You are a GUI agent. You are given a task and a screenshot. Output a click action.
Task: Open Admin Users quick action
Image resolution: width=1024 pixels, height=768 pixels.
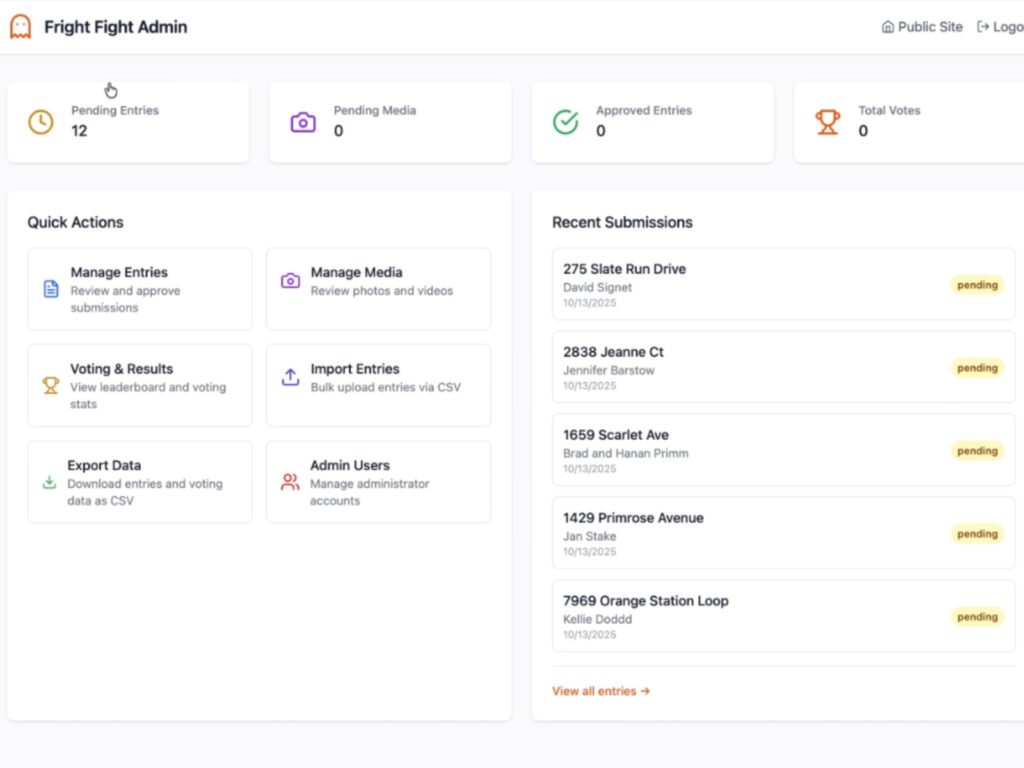point(378,482)
